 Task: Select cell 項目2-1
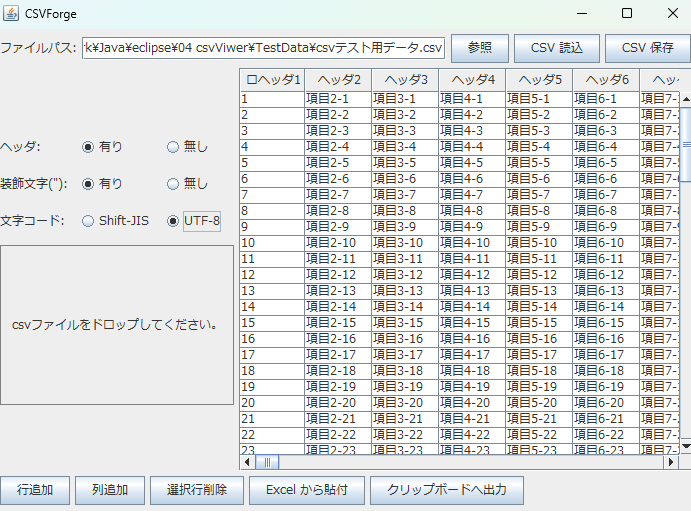point(338,99)
